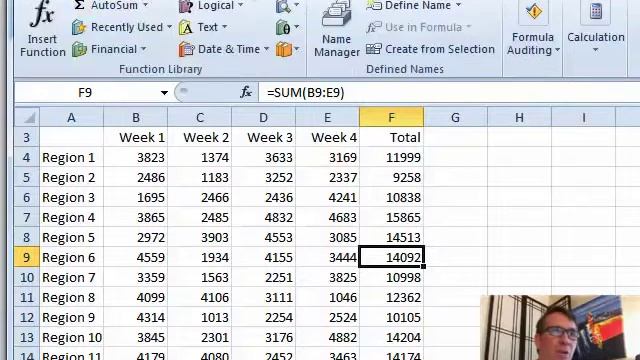Expand the Formula Auditing group
The height and width of the screenshot is (360, 640).
[533, 29]
